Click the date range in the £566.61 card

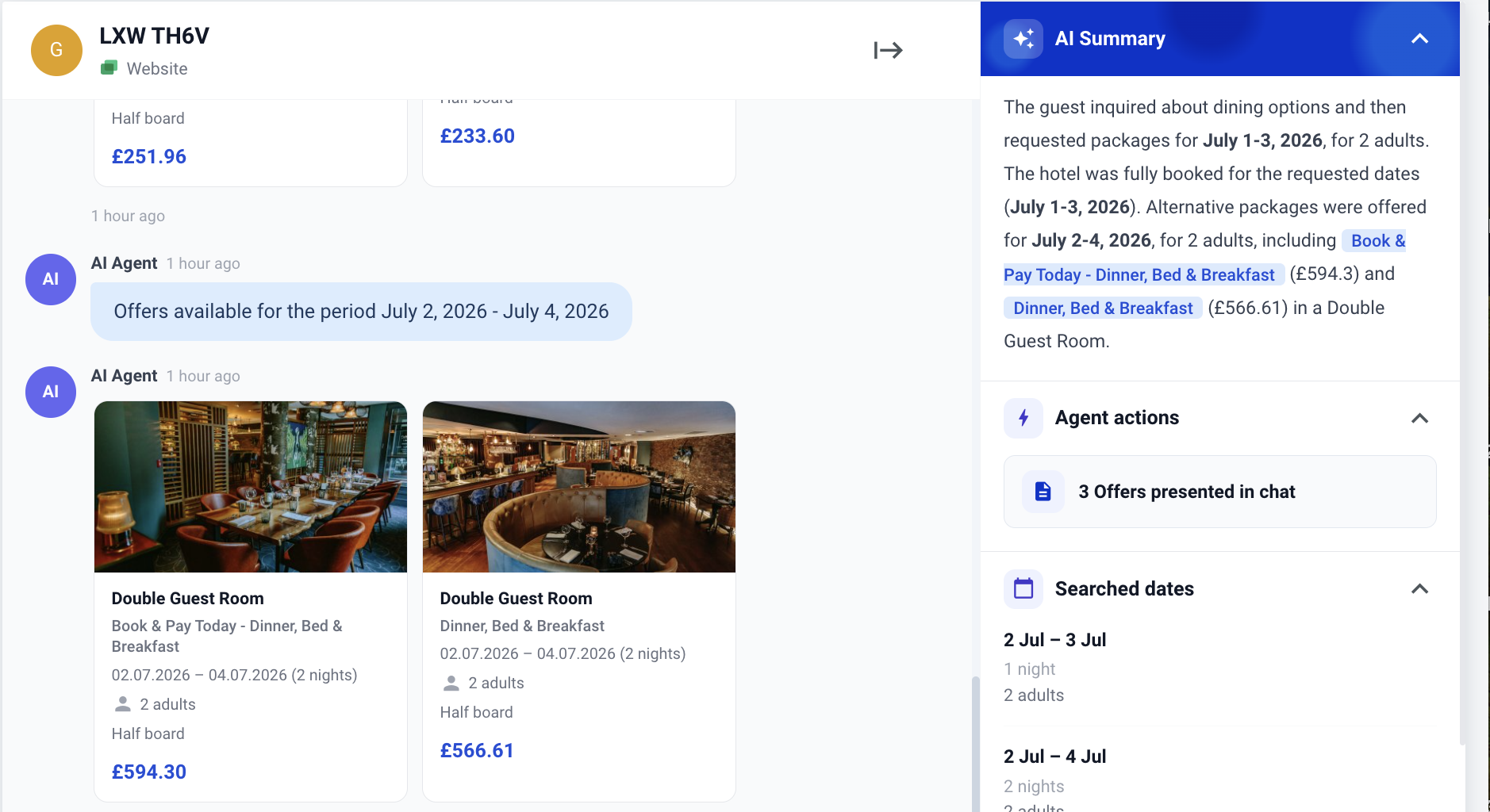(x=563, y=653)
